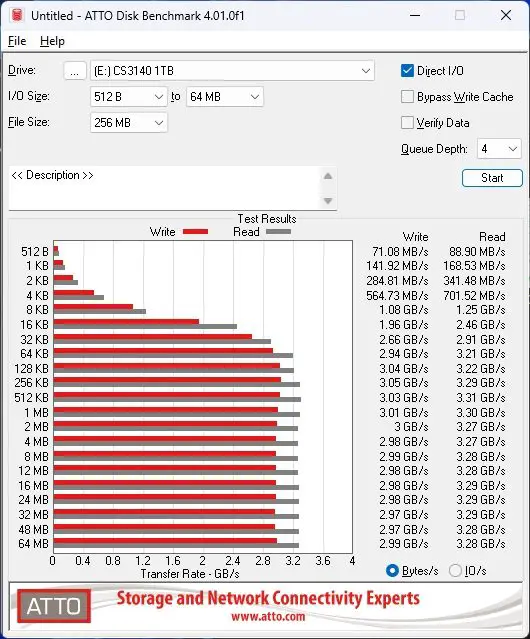This screenshot has height=639, width=530.
Task: Enable Bypass Write Cache checkbox
Action: (407, 97)
